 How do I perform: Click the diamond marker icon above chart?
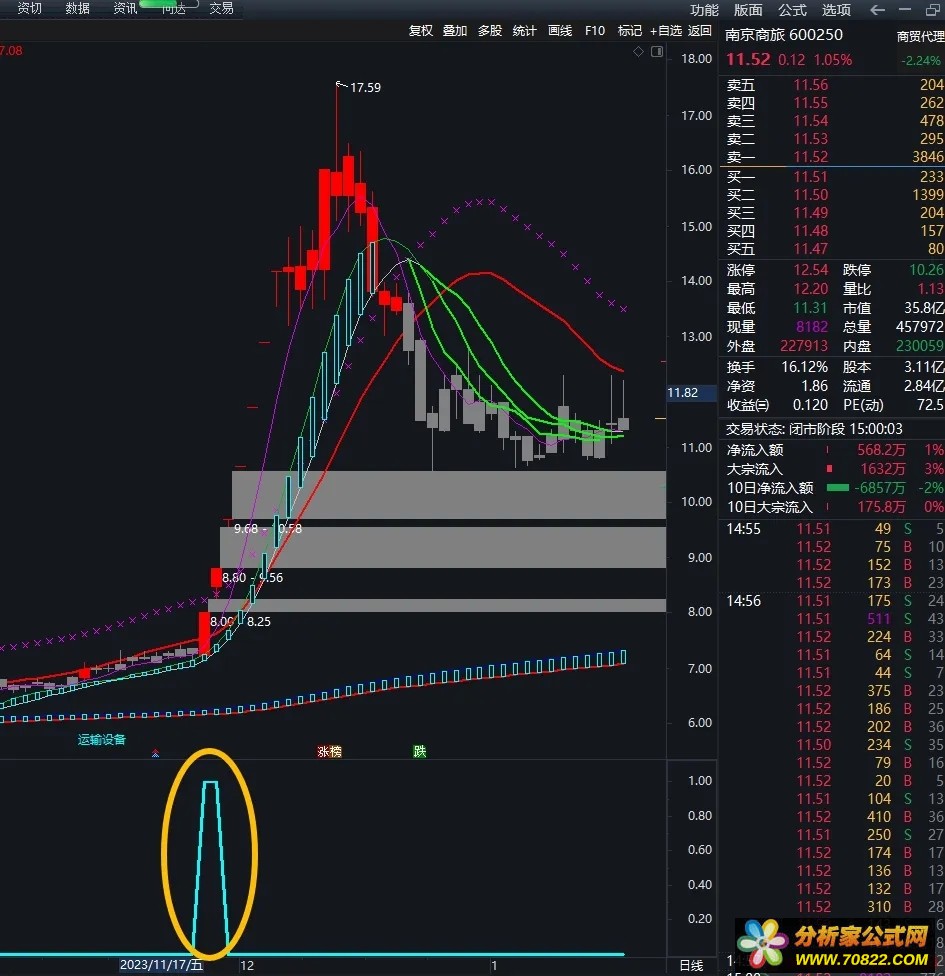coord(638,52)
